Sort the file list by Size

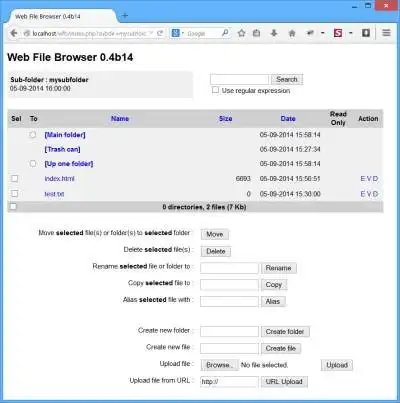pos(225,119)
